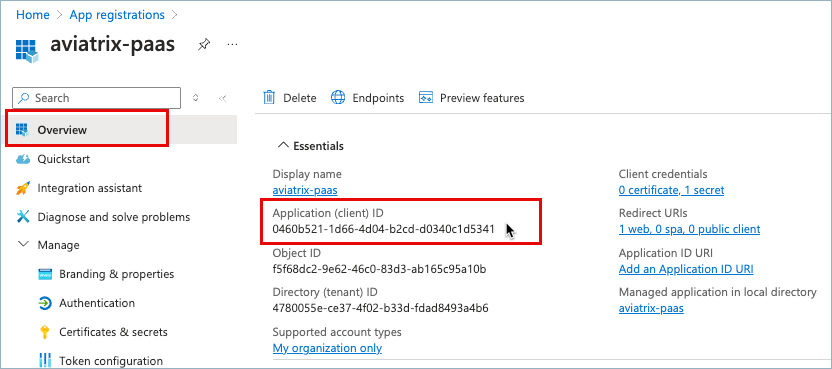
Task: Click the Redirect URIs label
Action: (x=653, y=213)
